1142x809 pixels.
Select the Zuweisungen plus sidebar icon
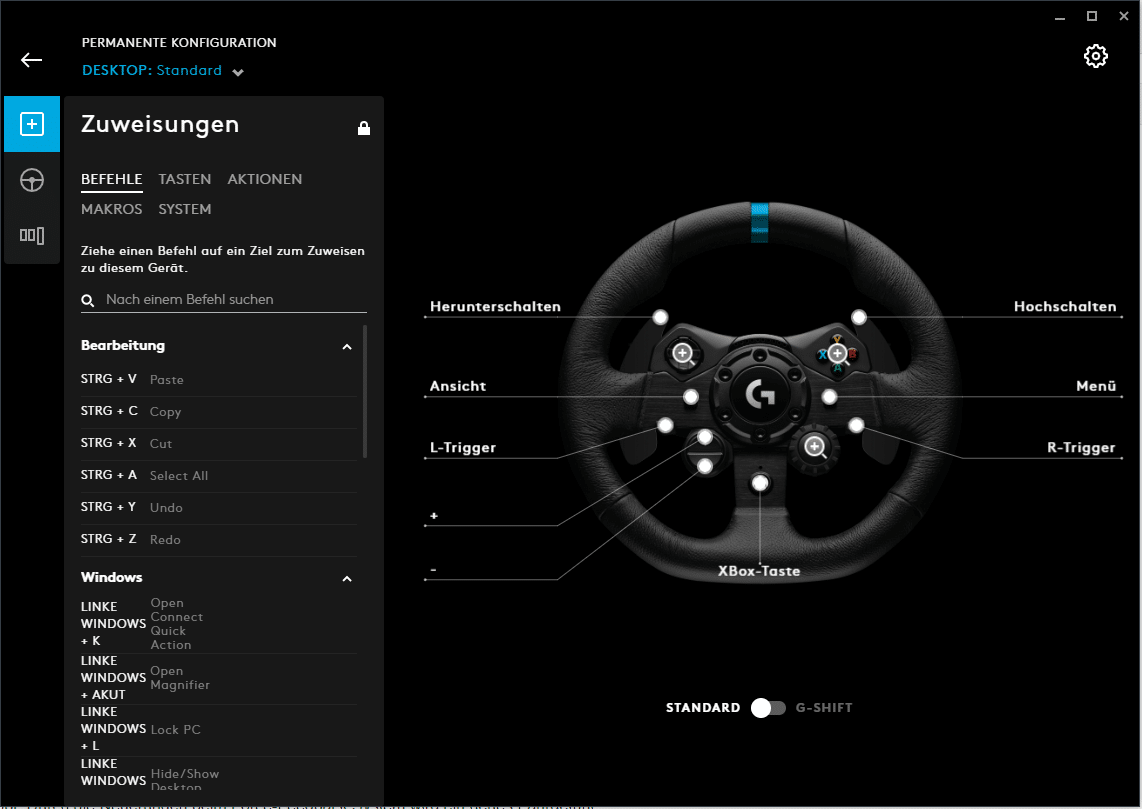click(32, 124)
